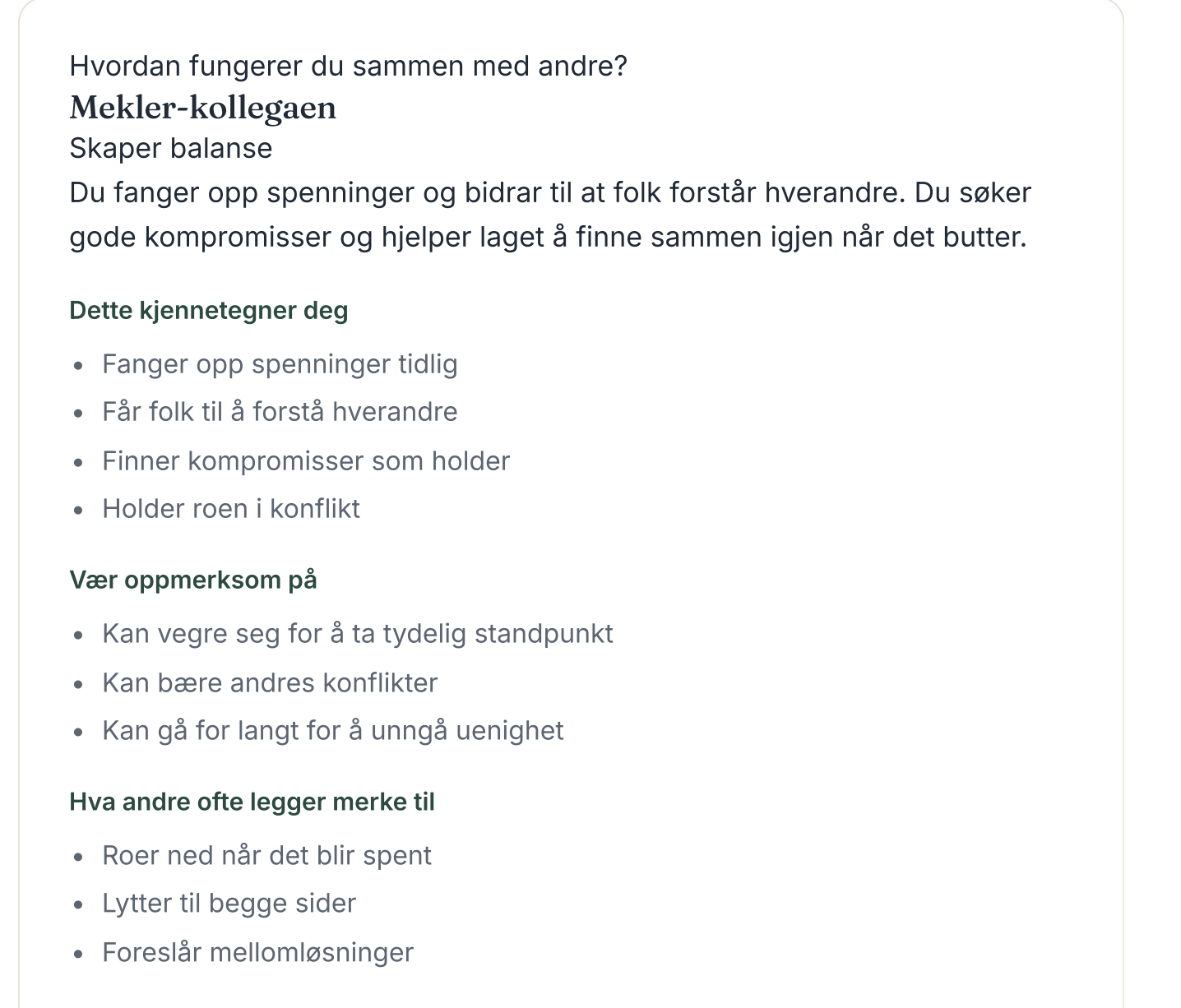Click 'Kan vegre seg for å ta tydelig standpunkt'
The height and width of the screenshot is (1008, 1181).
pos(358,634)
